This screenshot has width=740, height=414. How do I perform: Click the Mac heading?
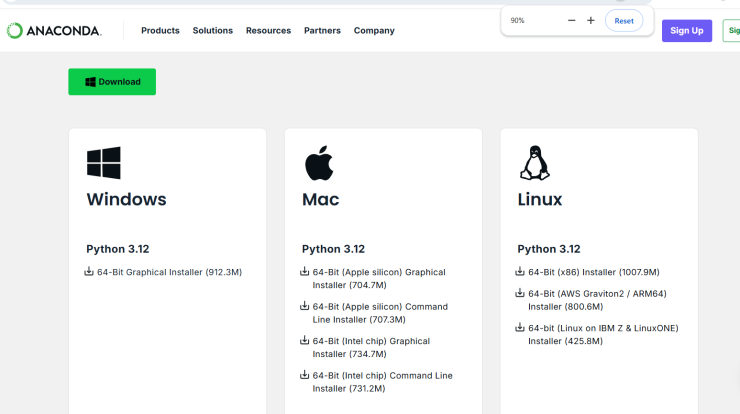click(320, 199)
